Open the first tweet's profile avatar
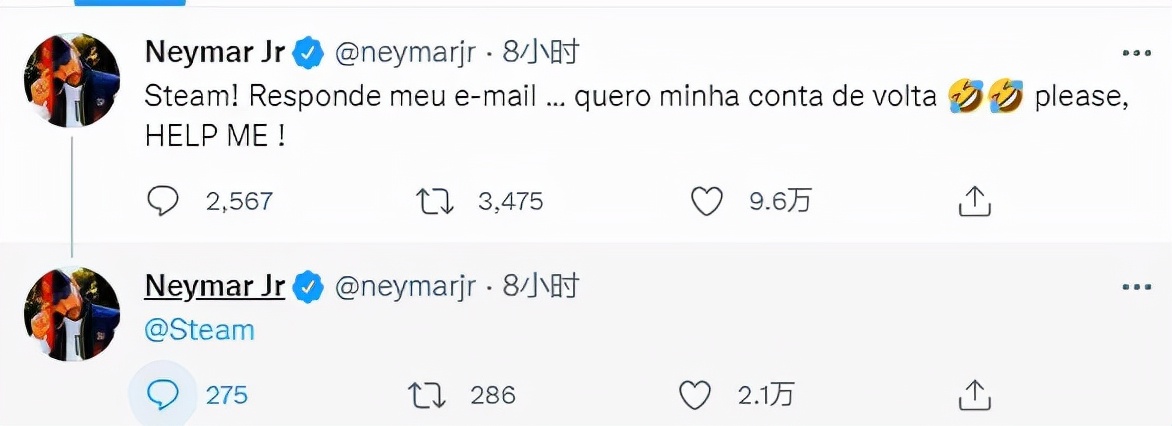Screen dimensions: 1172x426 pos(71,81)
